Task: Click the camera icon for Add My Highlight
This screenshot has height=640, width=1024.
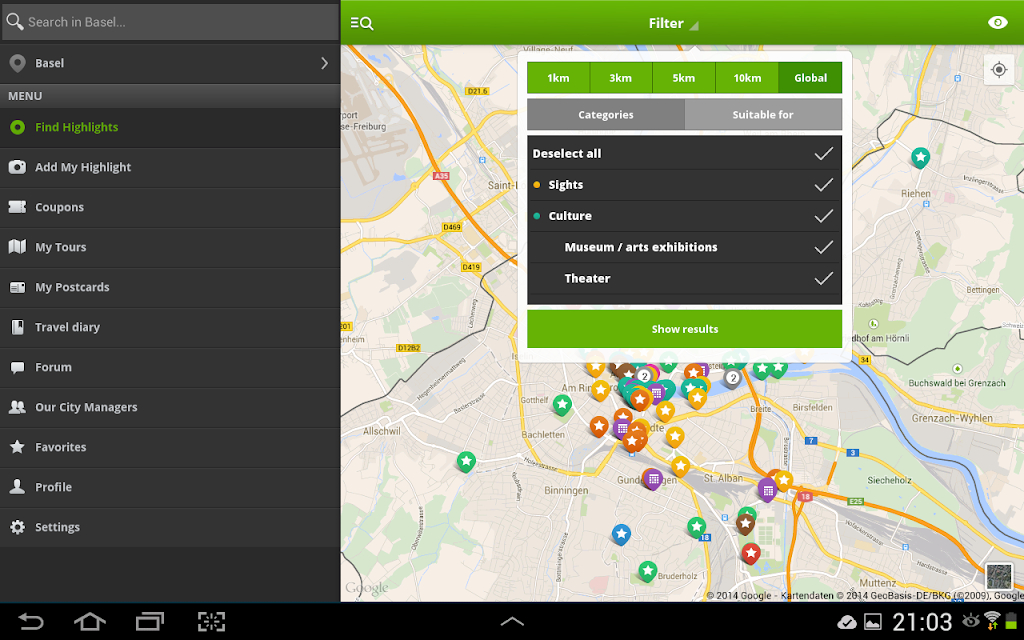Action: [x=18, y=167]
